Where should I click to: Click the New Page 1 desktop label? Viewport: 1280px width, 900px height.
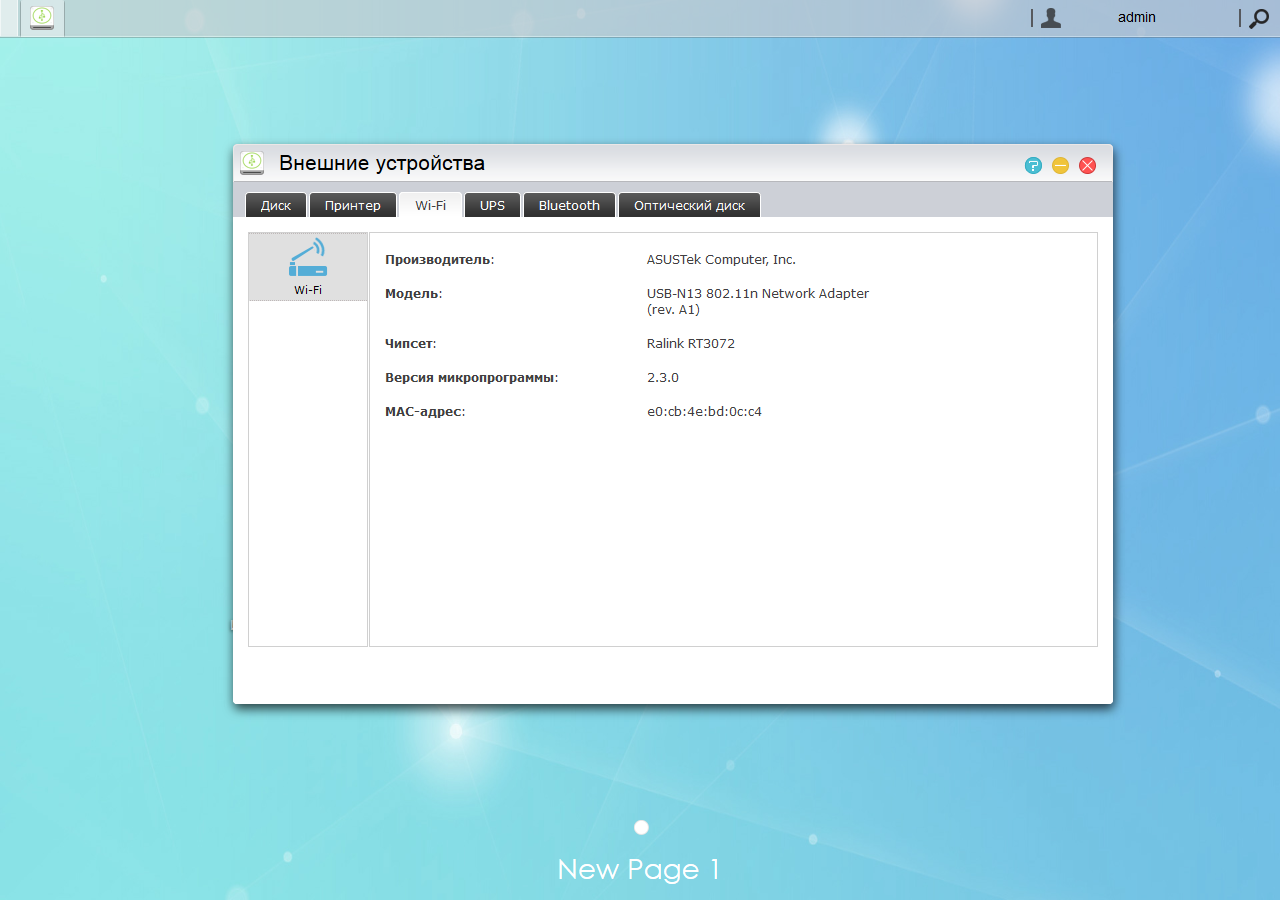coord(639,869)
